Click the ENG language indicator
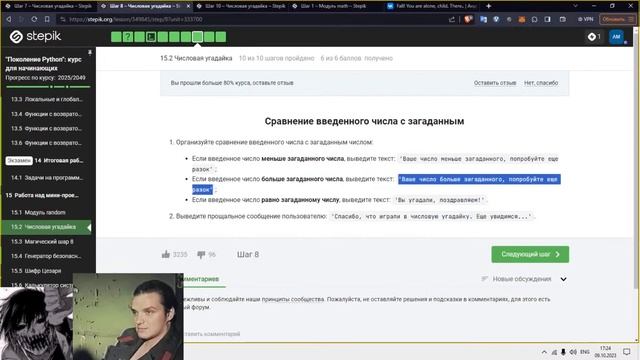 click(x=584, y=352)
